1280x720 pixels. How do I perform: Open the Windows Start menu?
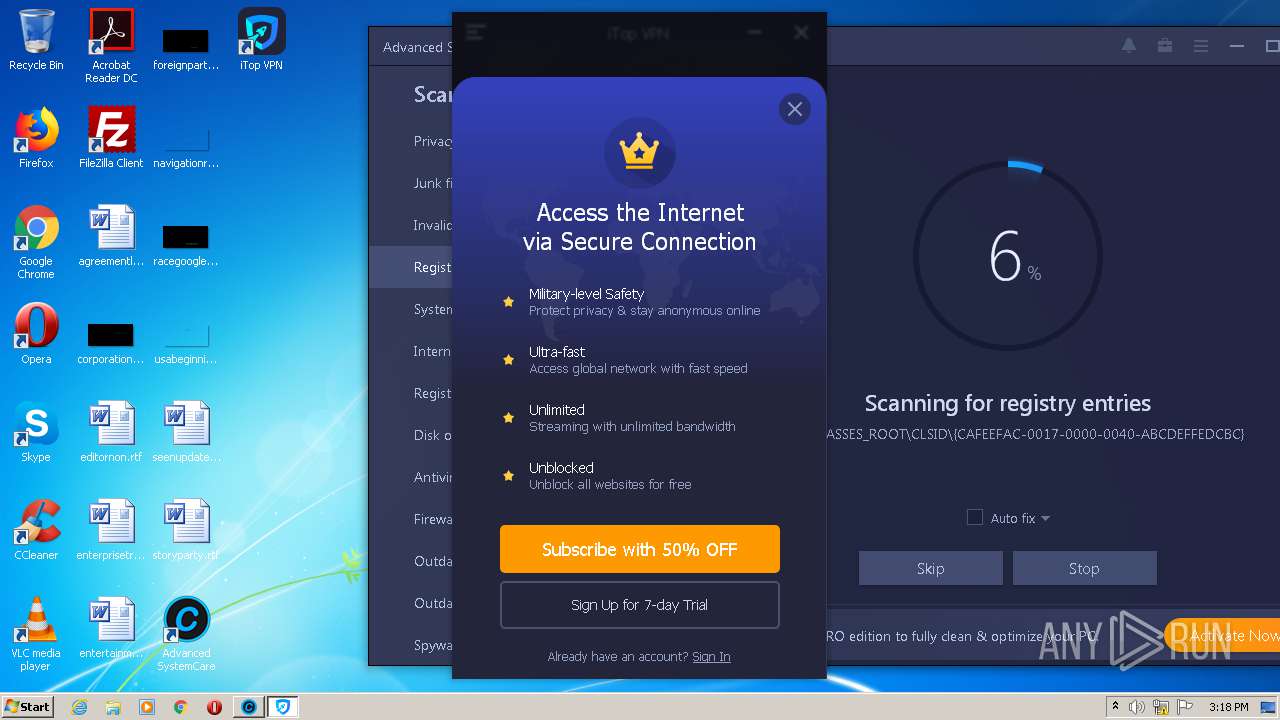[x=27, y=706]
